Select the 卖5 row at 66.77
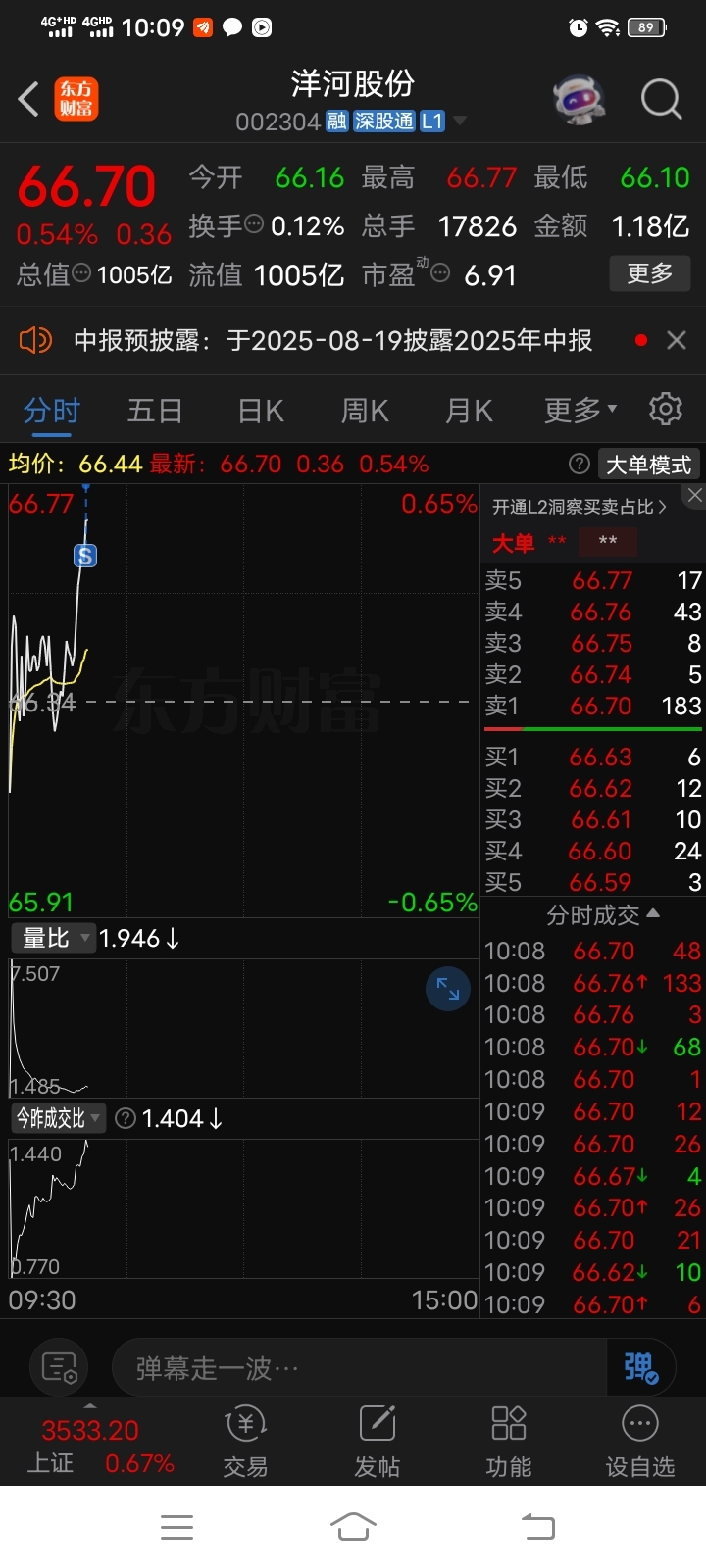Image resolution: width=706 pixels, height=1568 pixels. (x=593, y=580)
